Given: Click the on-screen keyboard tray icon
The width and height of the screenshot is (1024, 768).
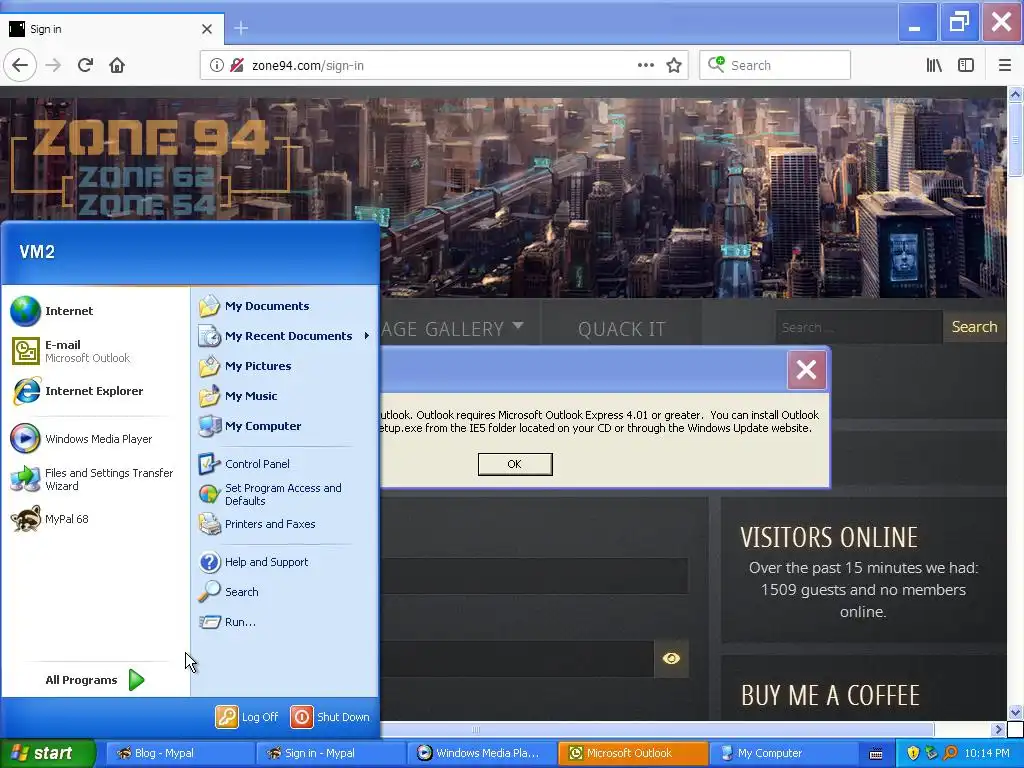Looking at the screenshot, I should 876,754.
